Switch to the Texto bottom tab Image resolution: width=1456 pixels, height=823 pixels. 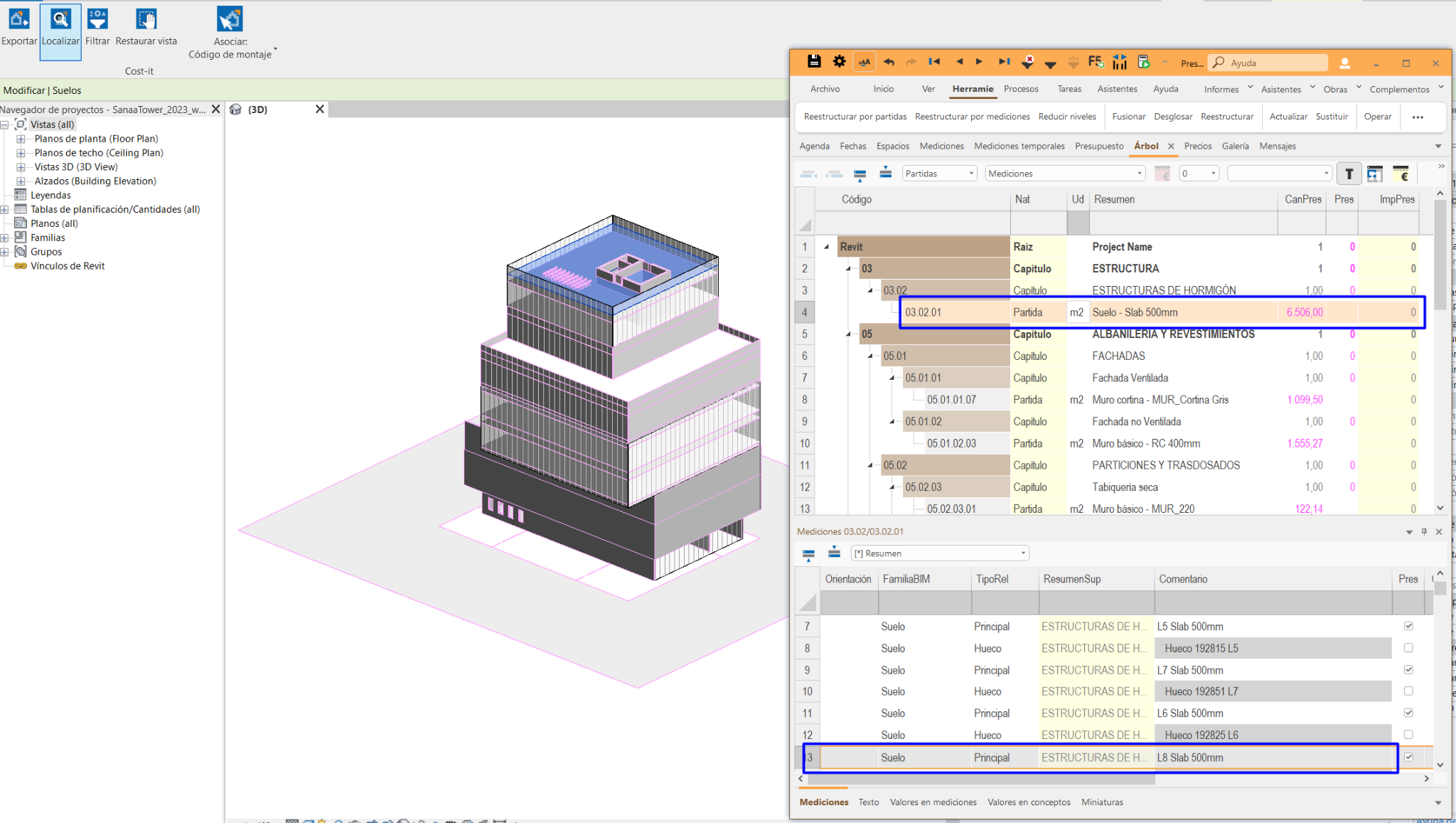pos(868,802)
